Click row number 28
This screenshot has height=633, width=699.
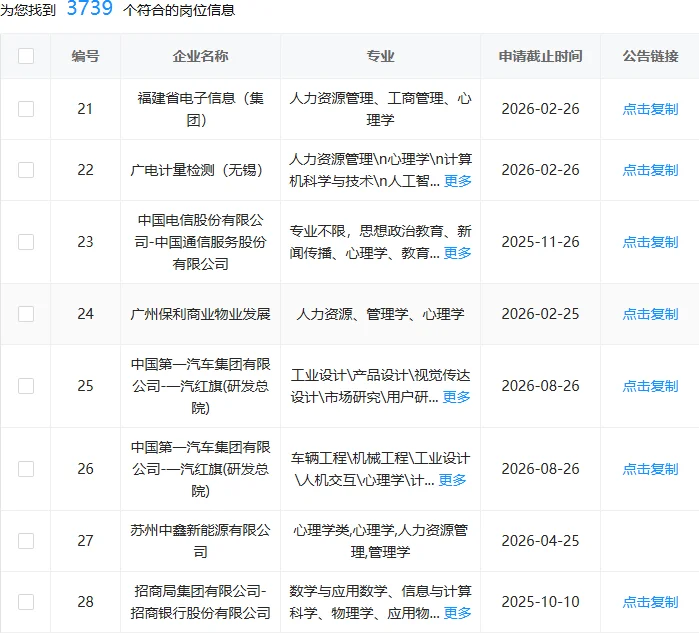[x=85, y=602]
